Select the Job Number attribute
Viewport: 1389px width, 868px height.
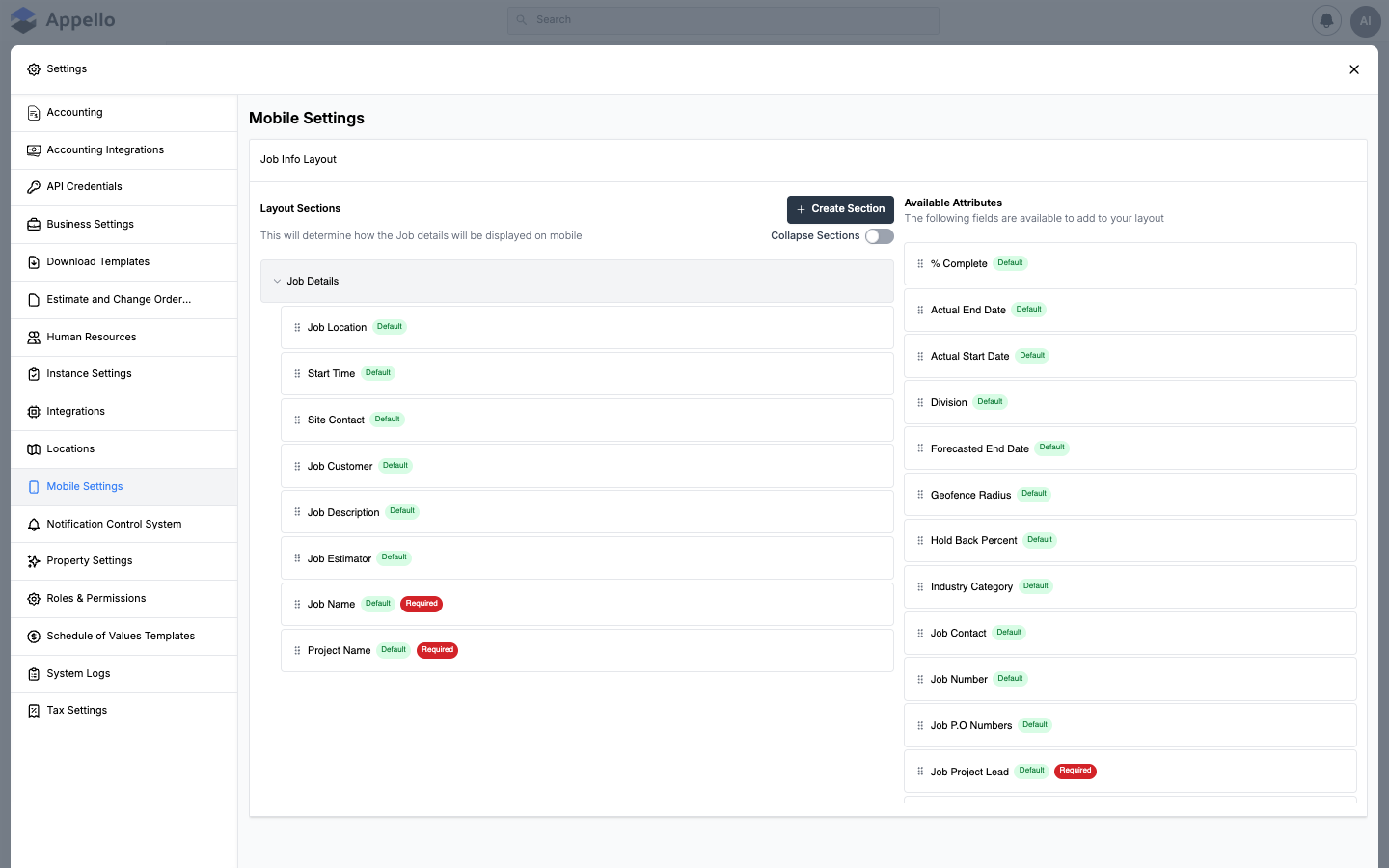click(x=1130, y=680)
